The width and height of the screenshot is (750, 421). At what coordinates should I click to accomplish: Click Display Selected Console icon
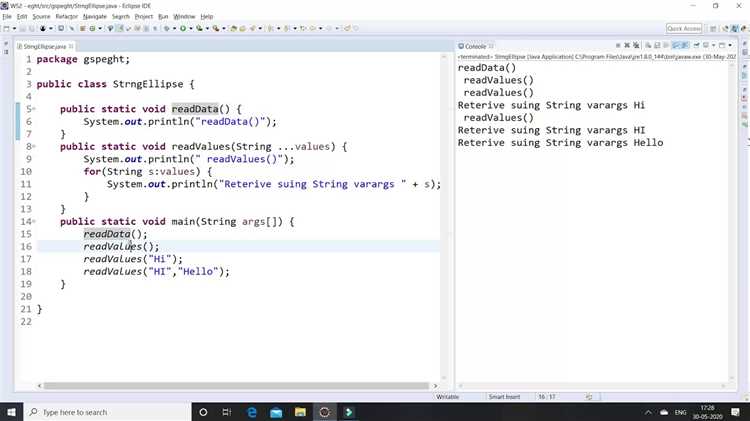coord(706,45)
